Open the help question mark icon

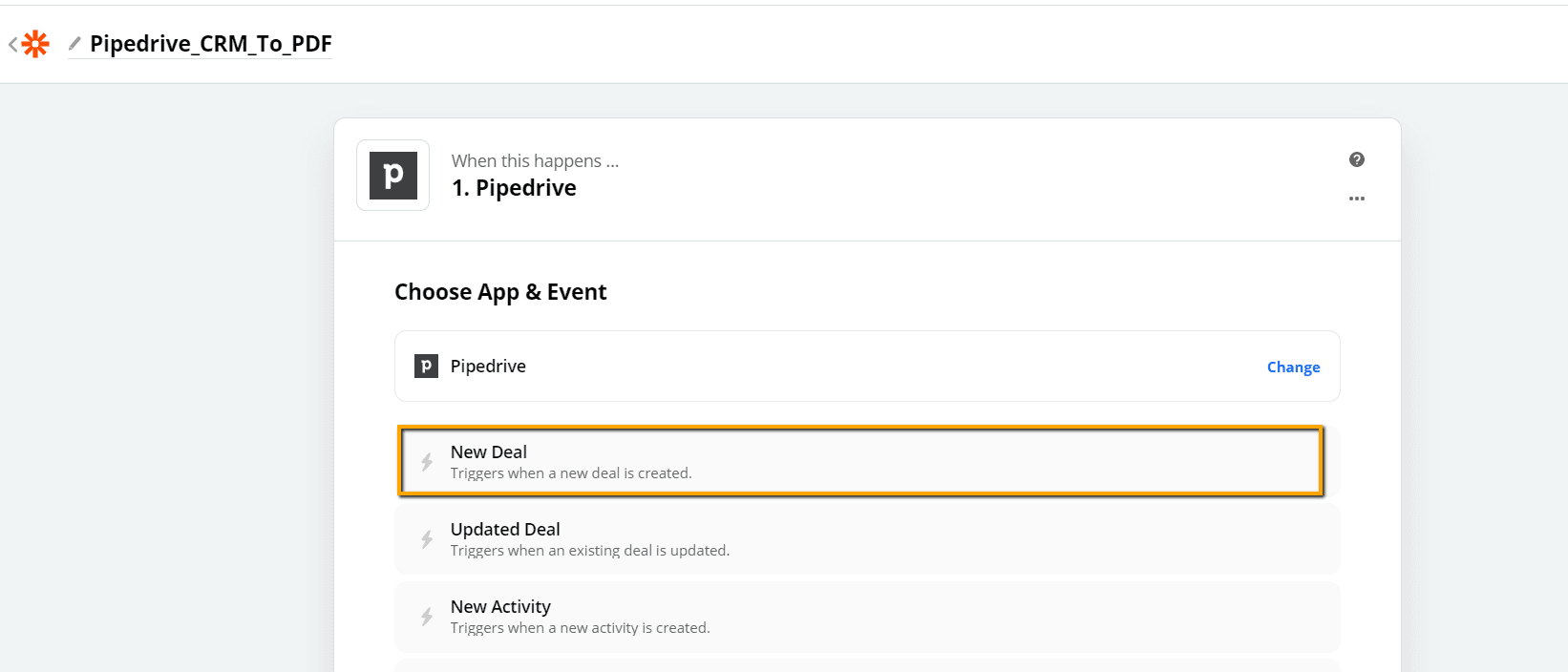tap(1356, 159)
